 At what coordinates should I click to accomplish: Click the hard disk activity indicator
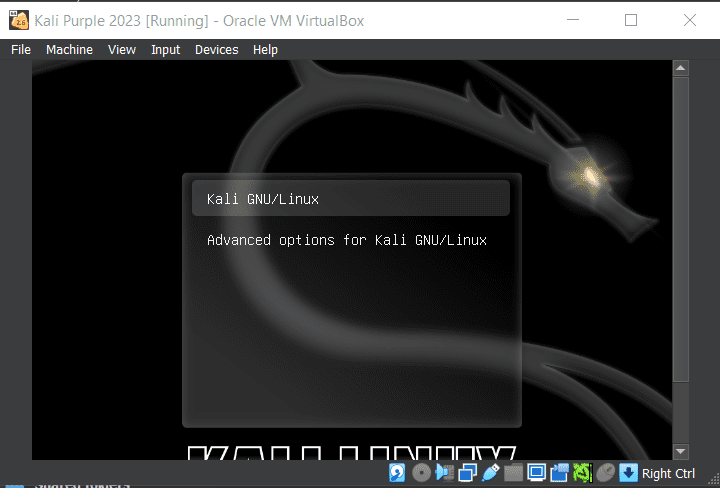[x=398, y=473]
